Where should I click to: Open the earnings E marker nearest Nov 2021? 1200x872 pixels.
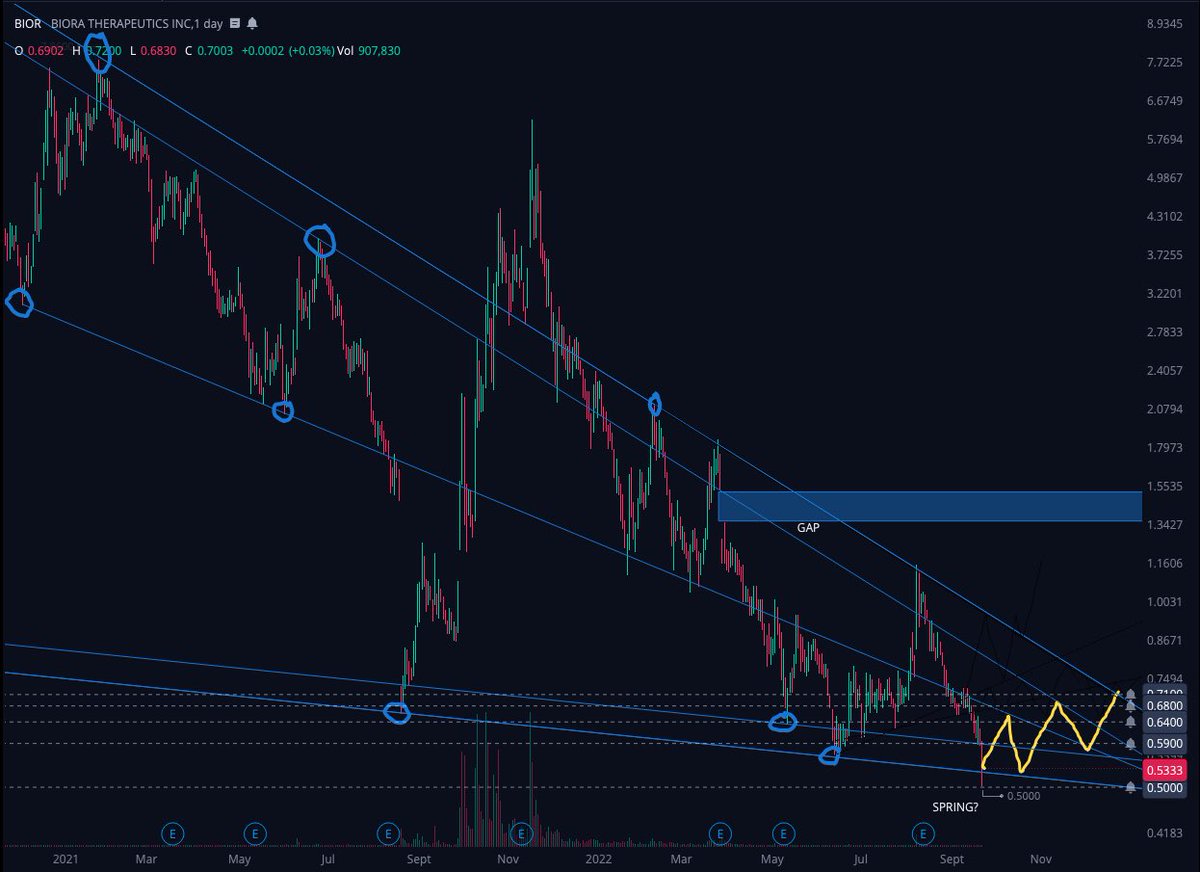pos(520,832)
